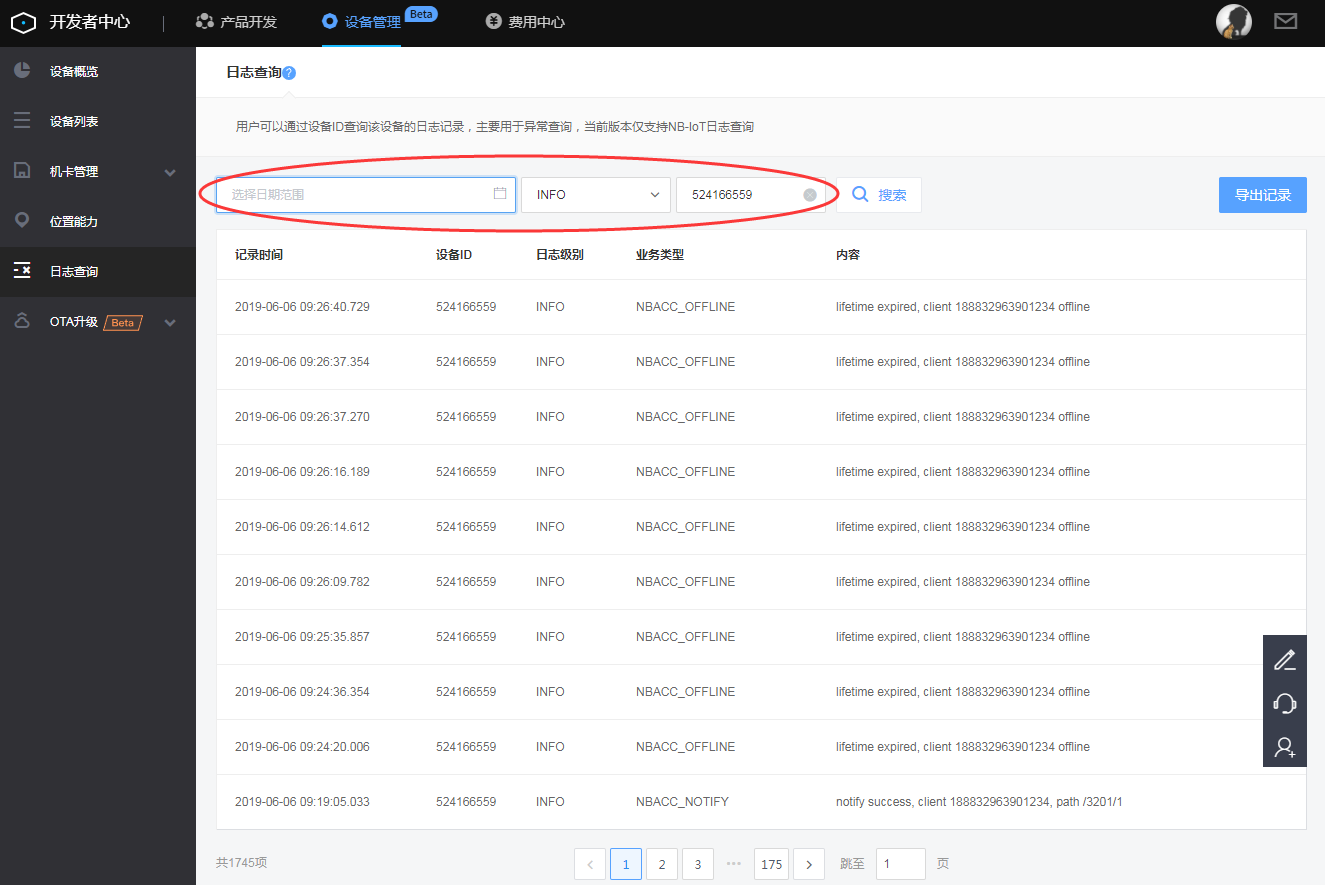Focus the 跳至 page number input
Image resolution: width=1325 pixels, height=885 pixels.
(x=901, y=864)
